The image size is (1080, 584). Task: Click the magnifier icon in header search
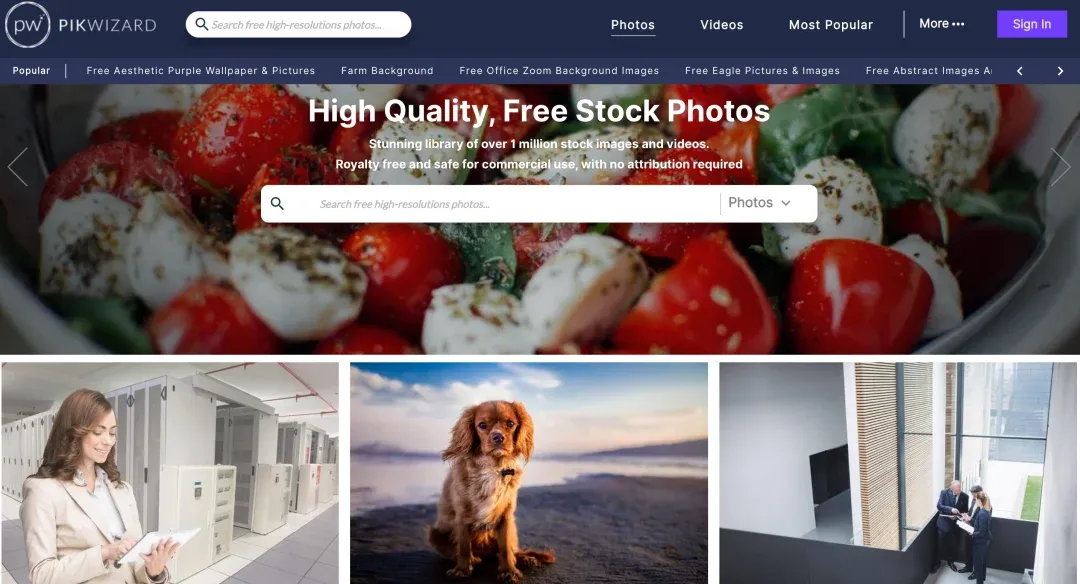coord(202,24)
